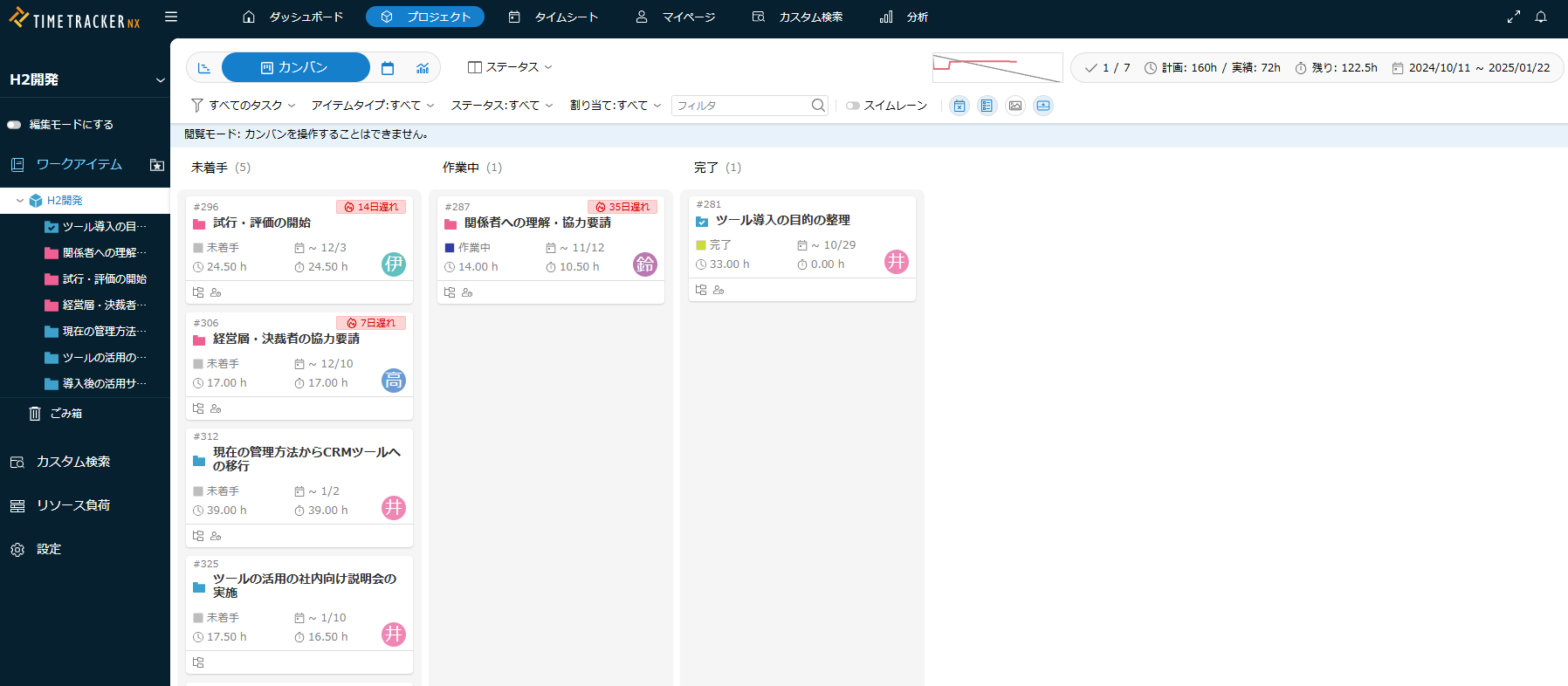
Task: Open the アイテムタイプ:すべて dropdown
Action: [373, 106]
